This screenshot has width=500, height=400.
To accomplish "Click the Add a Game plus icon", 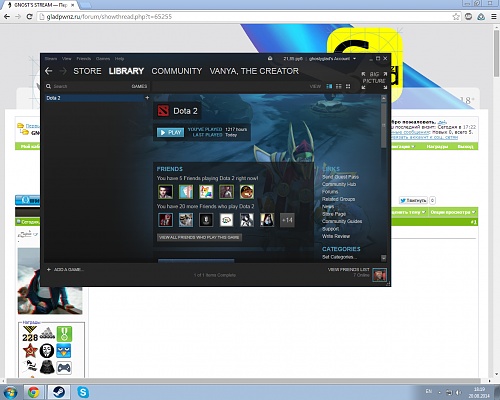I will 49,269.
